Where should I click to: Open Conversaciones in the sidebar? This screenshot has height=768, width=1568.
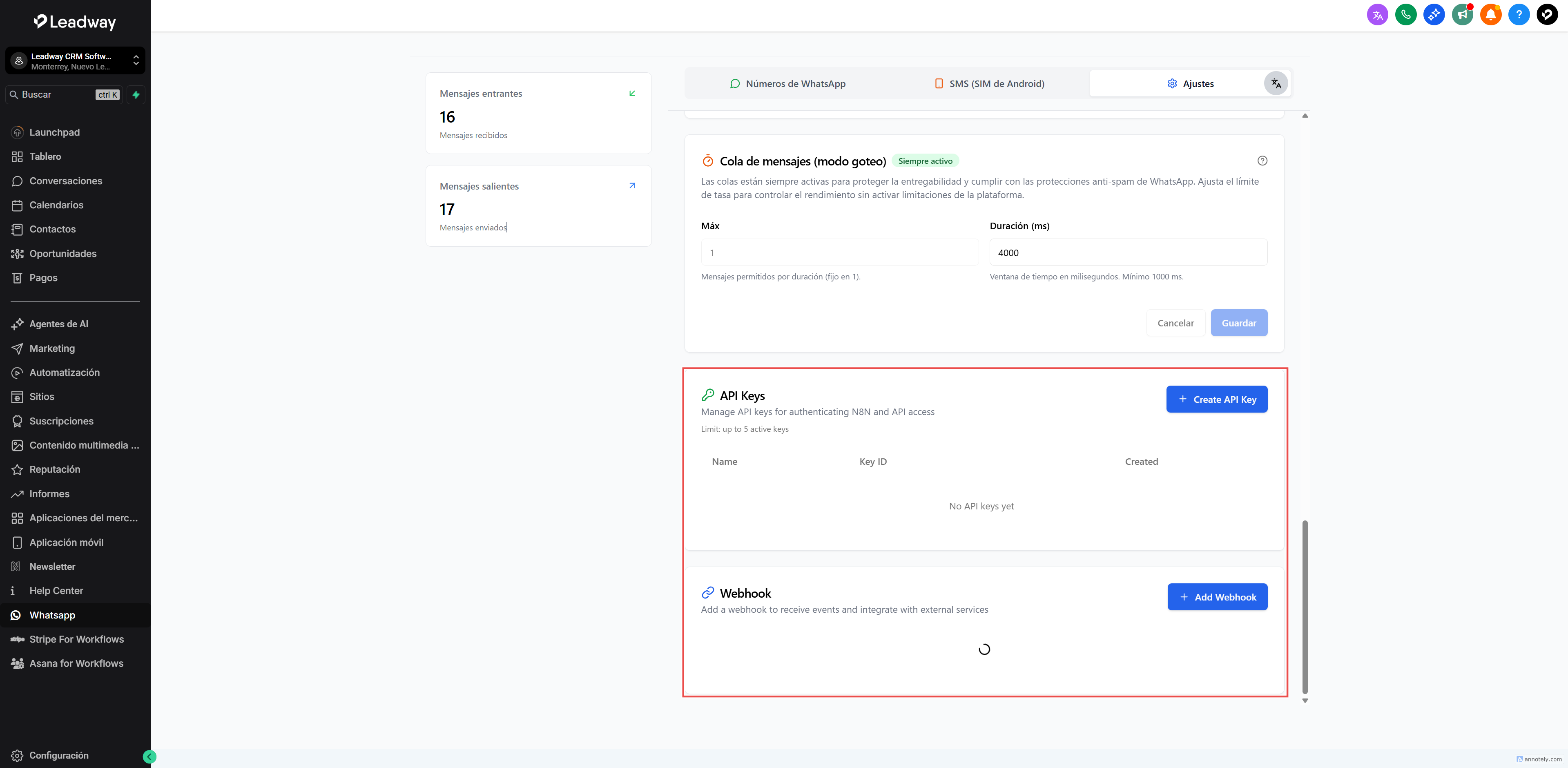(65, 181)
